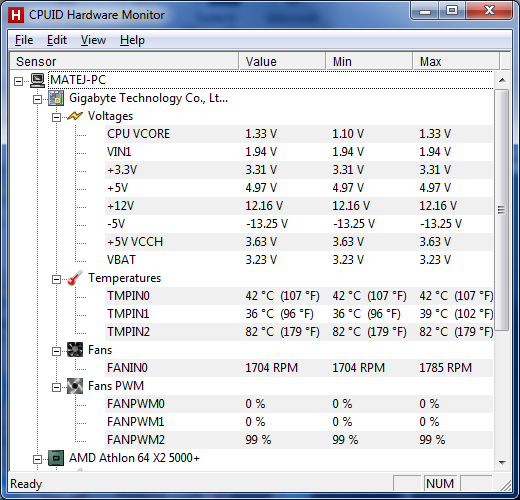
Task: Collapse the Temperatures group
Action: 56,279
